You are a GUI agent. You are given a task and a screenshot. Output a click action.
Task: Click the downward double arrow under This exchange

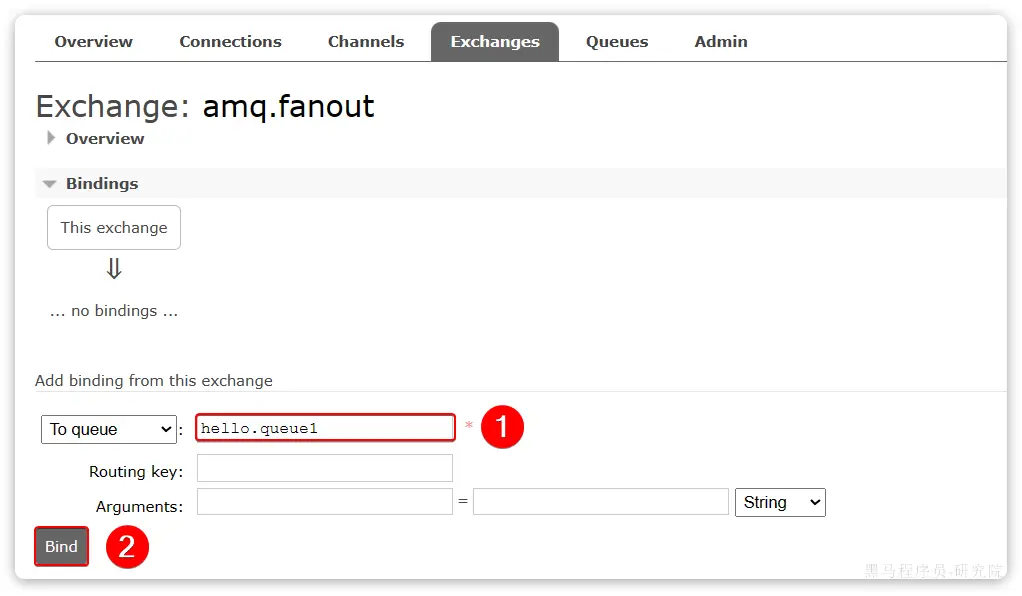[114, 269]
